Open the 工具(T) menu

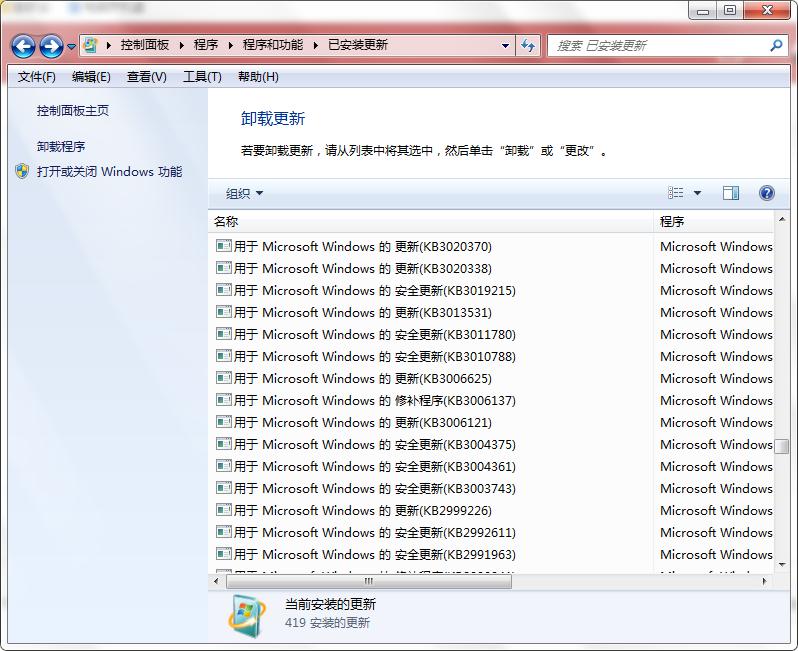pyautogui.click(x=202, y=77)
